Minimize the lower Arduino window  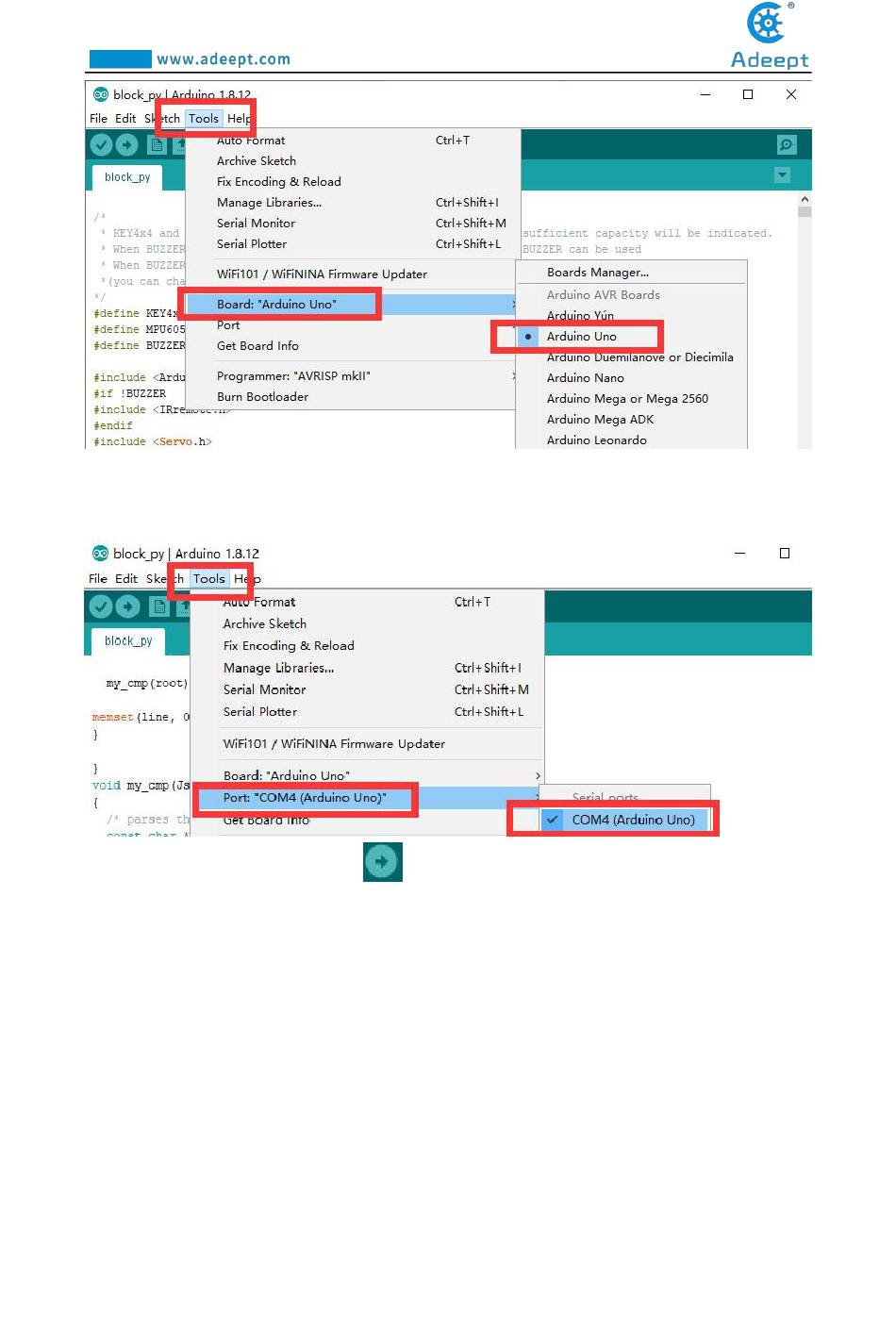click(x=740, y=553)
